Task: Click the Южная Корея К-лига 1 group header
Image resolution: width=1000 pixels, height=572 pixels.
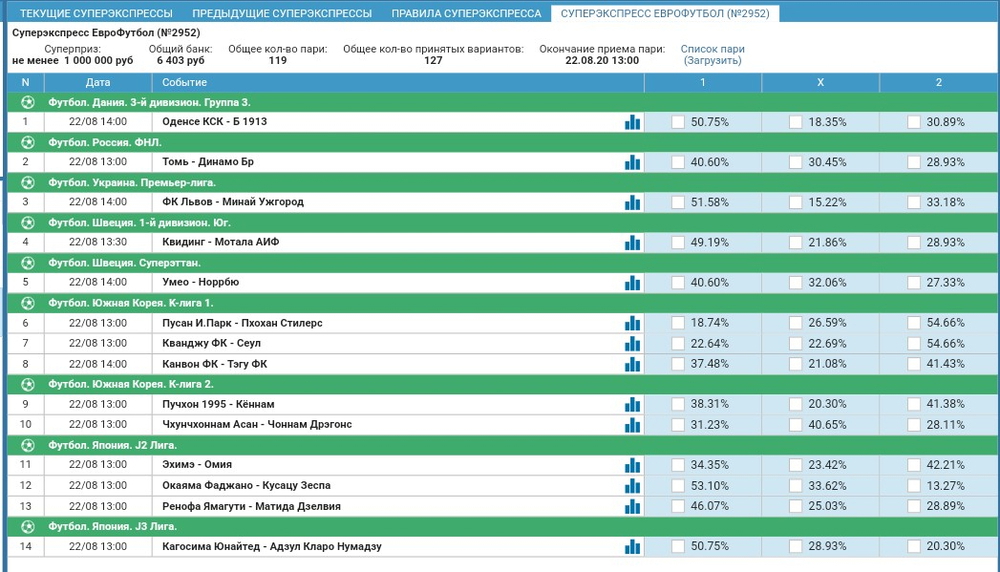Action: point(130,303)
